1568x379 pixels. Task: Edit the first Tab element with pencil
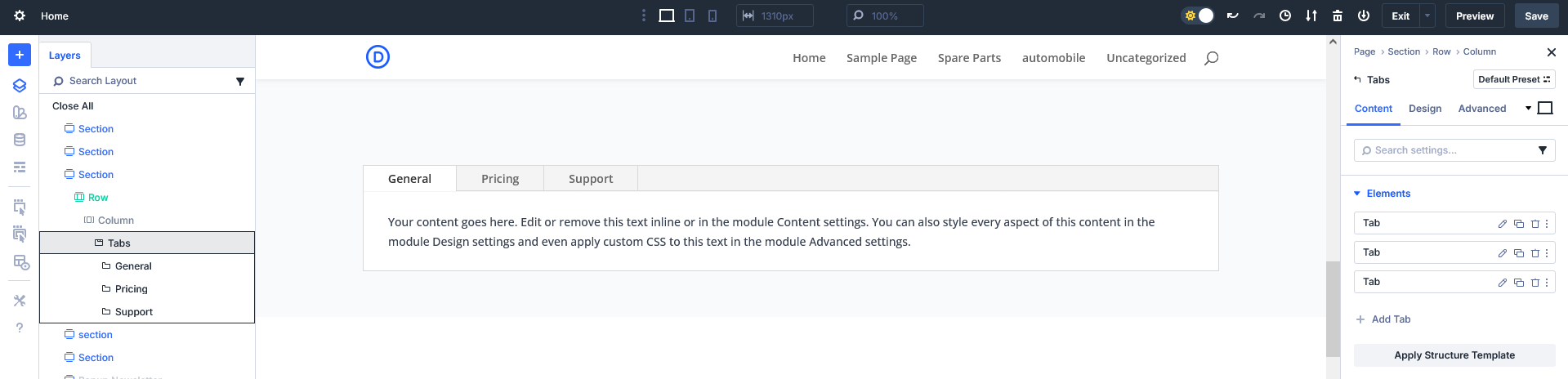pyautogui.click(x=1502, y=224)
